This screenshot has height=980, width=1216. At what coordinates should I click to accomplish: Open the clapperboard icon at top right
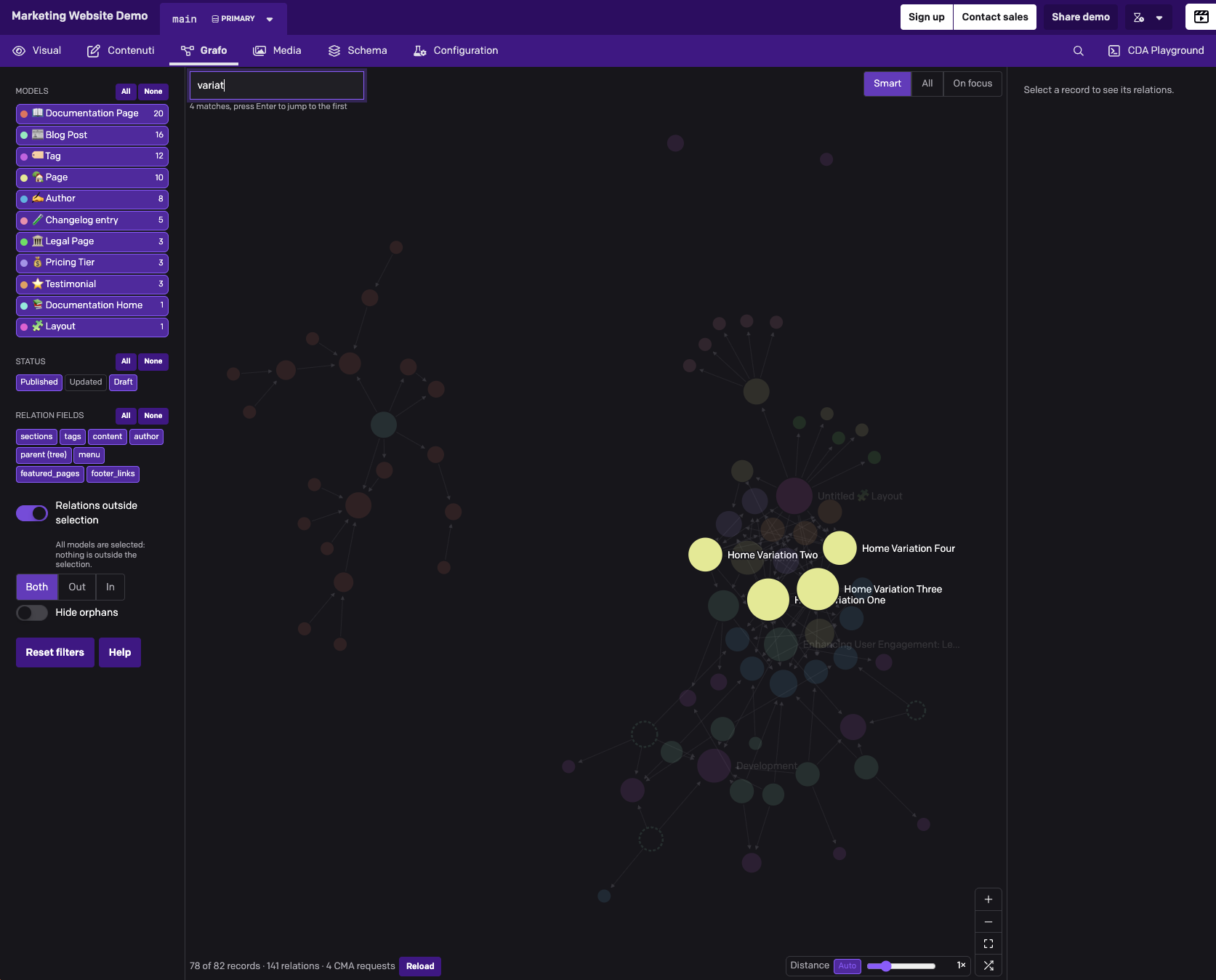1201,17
